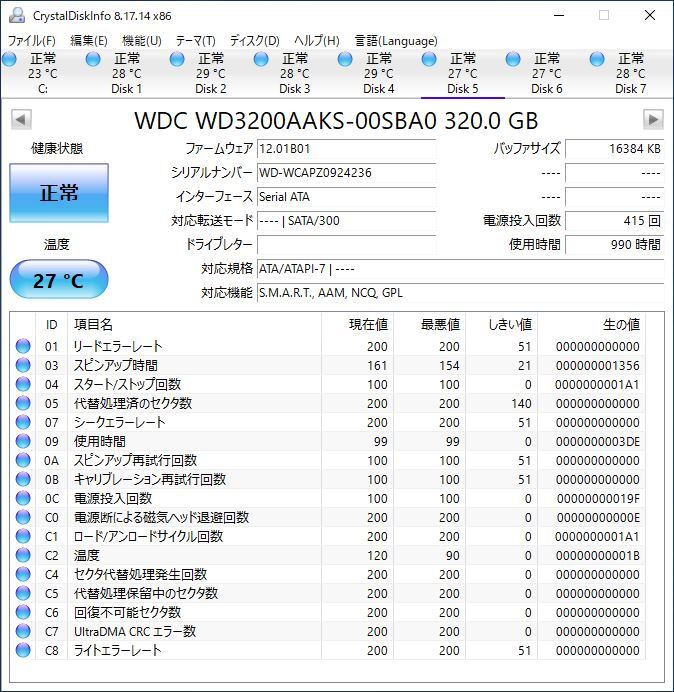Click status orb for ID 09 使用時間
Screen dimensions: 674x692
(x=23, y=441)
